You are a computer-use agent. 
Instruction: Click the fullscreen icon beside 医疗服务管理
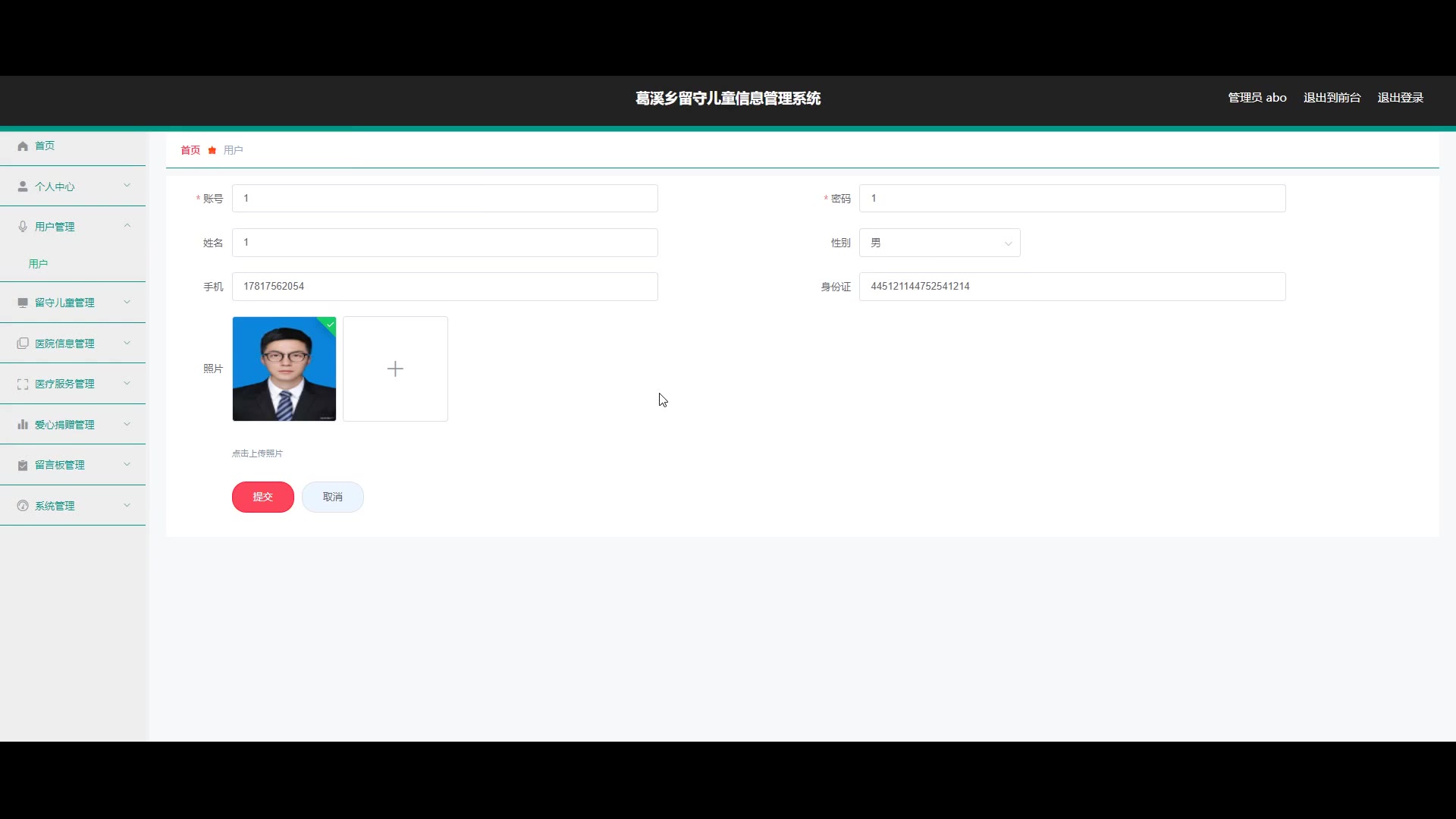click(x=23, y=384)
